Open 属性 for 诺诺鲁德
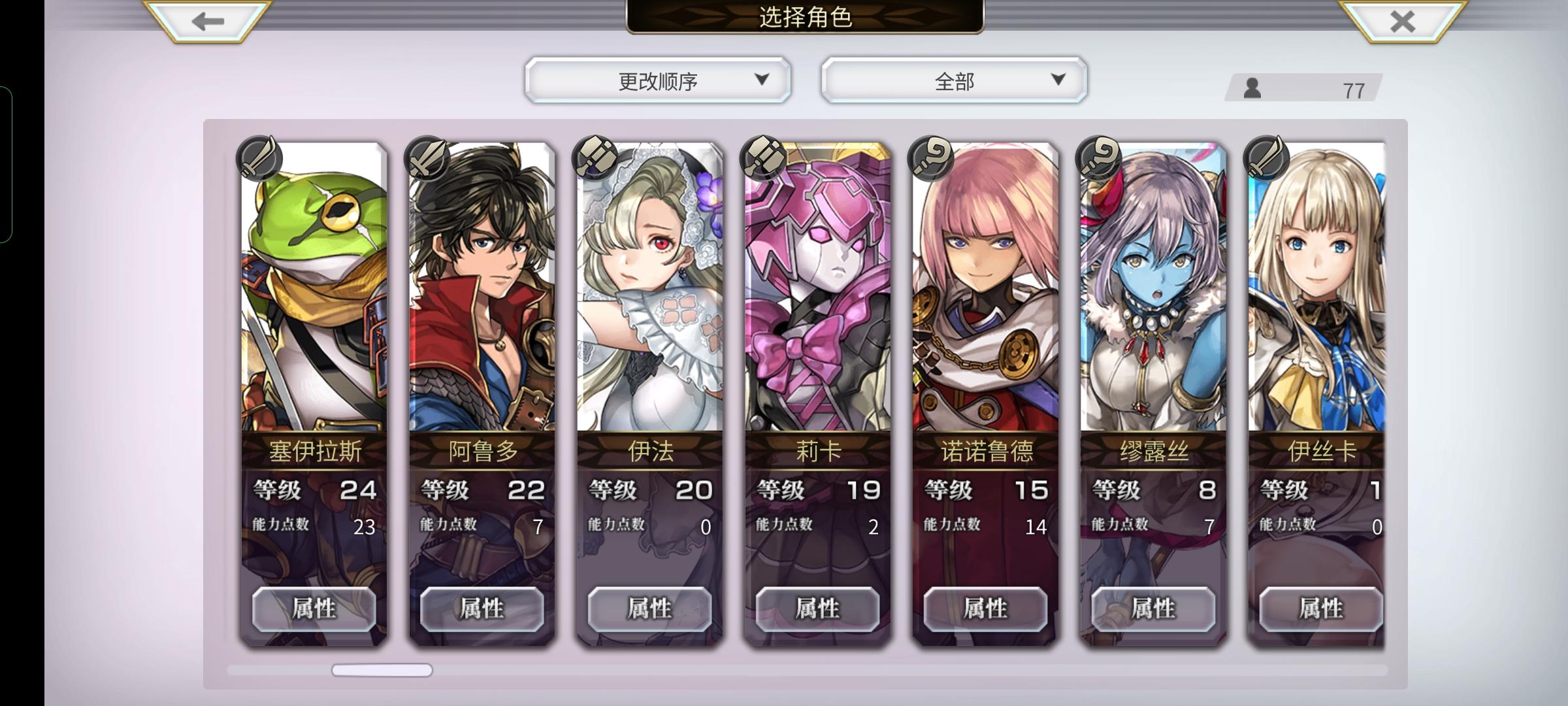The width and height of the screenshot is (1568, 706). (985, 609)
